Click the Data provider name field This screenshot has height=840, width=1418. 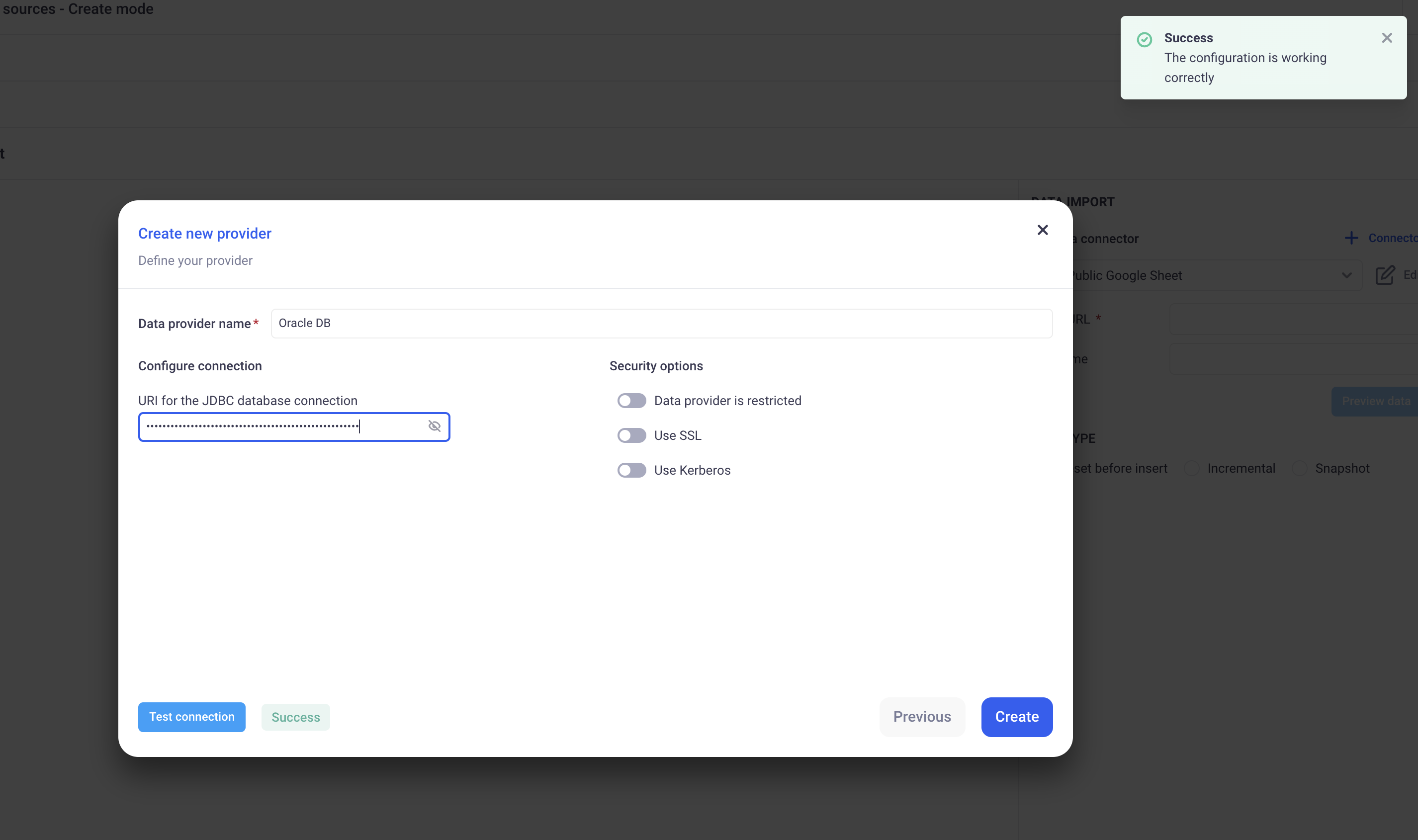coord(661,323)
